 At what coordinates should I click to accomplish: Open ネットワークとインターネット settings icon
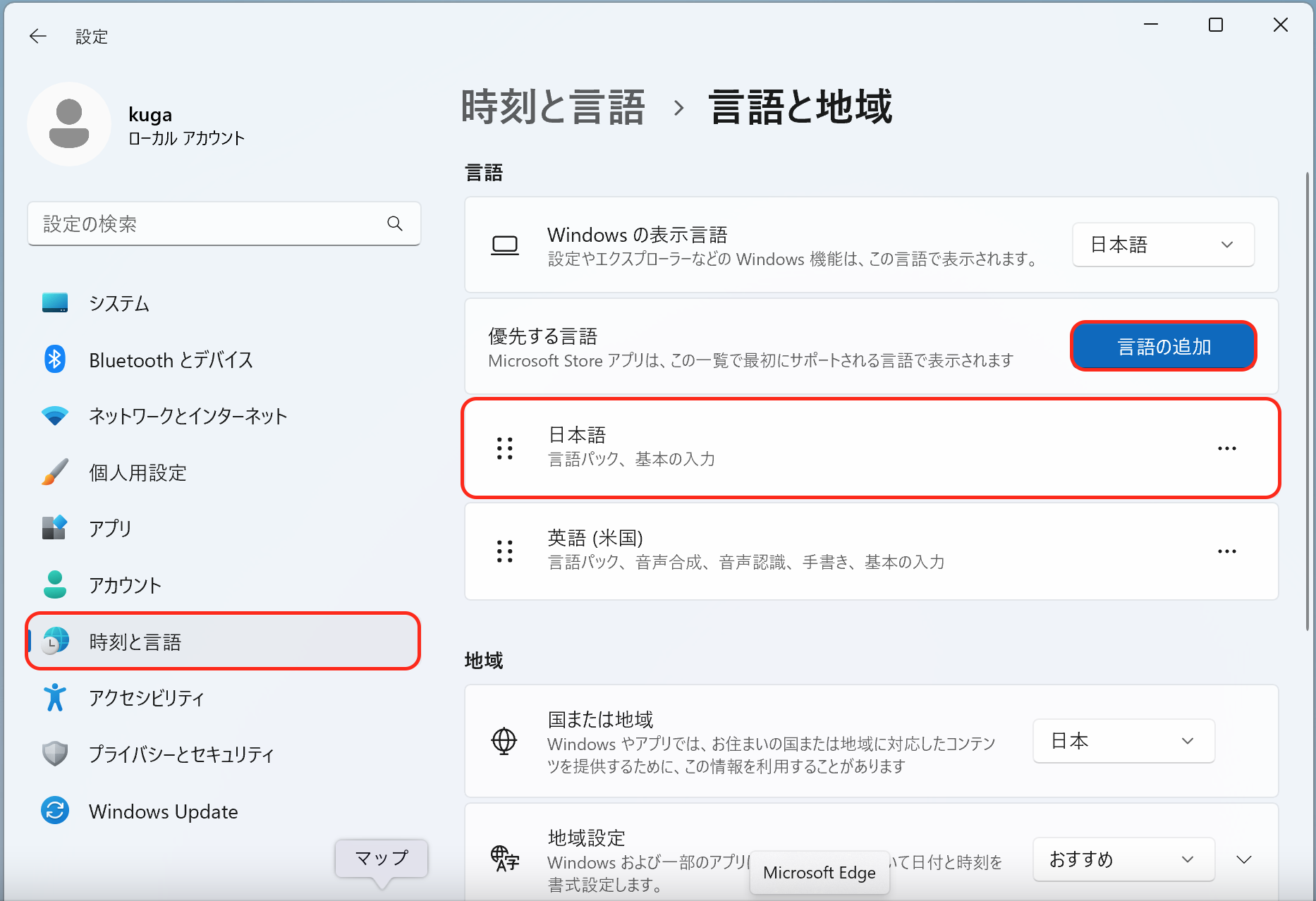[55, 416]
